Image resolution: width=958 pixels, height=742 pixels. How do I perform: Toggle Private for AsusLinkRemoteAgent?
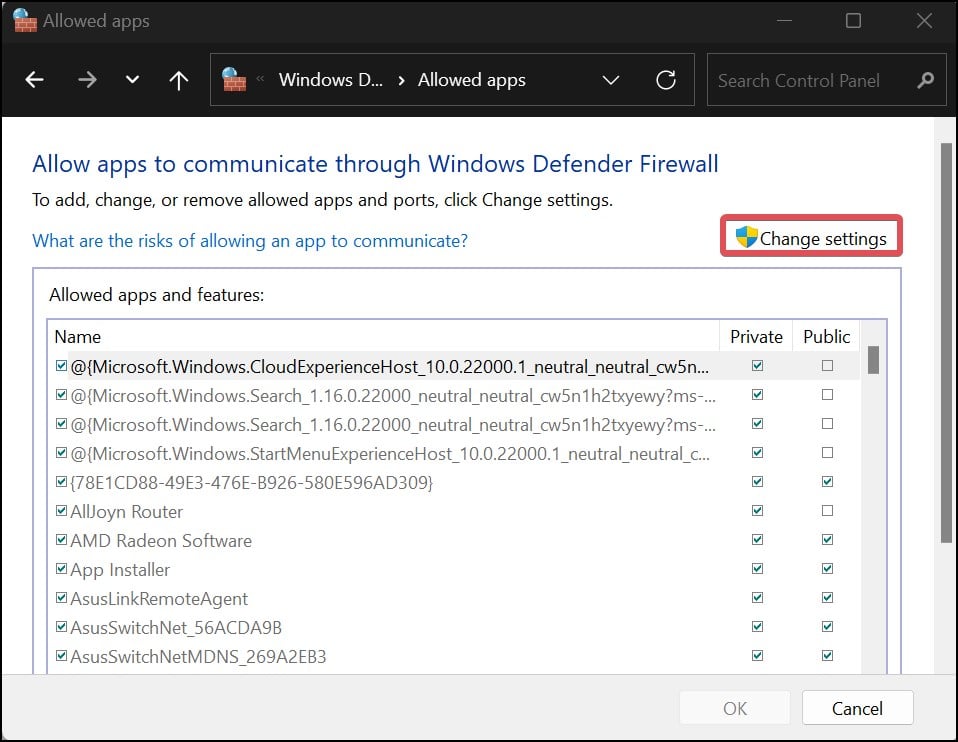pyautogui.click(x=758, y=598)
